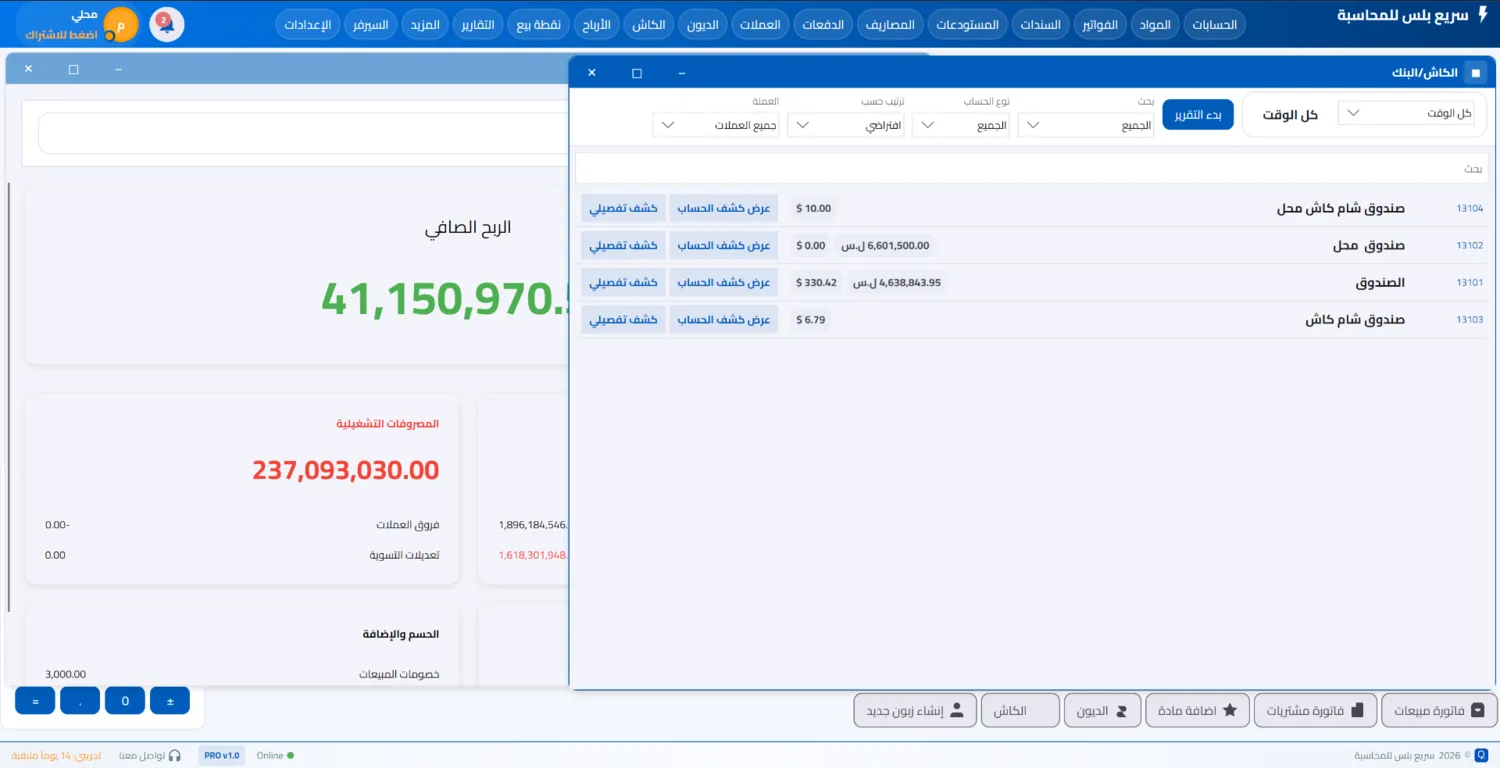This screenshot has height=768, width=1500.
Task: Open the الحسابات menu
Action: (x=1215, y=25)
